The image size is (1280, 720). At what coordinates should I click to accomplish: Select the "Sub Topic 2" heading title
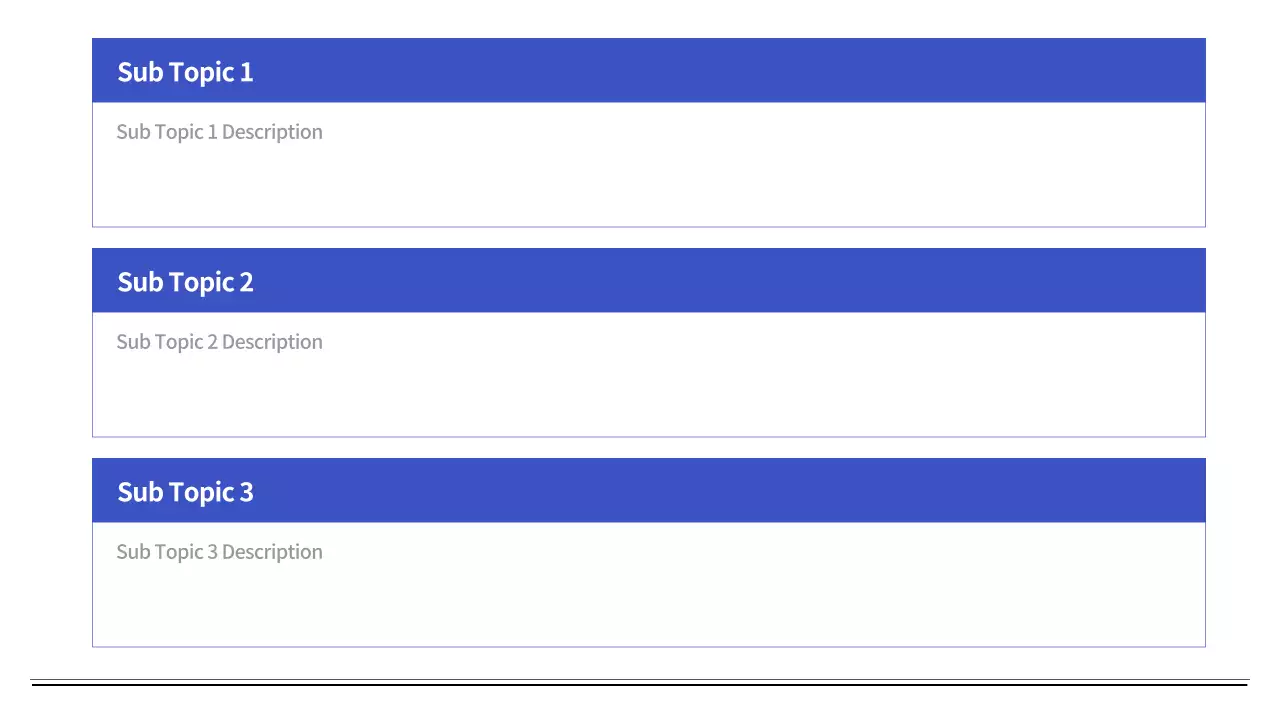point(185,282)
